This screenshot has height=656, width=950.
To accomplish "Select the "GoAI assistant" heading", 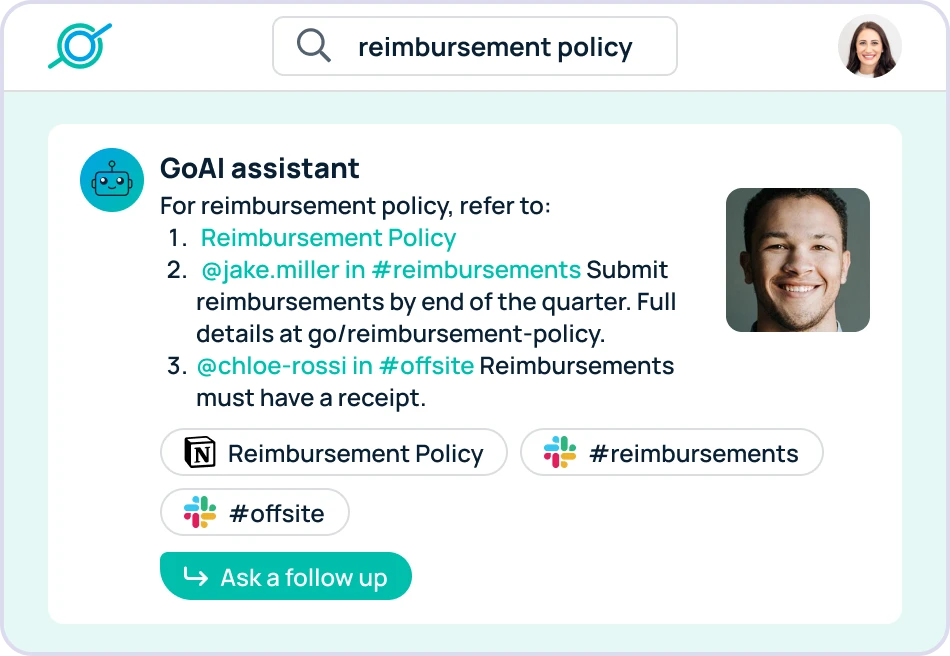I will [x=259, y=168].
